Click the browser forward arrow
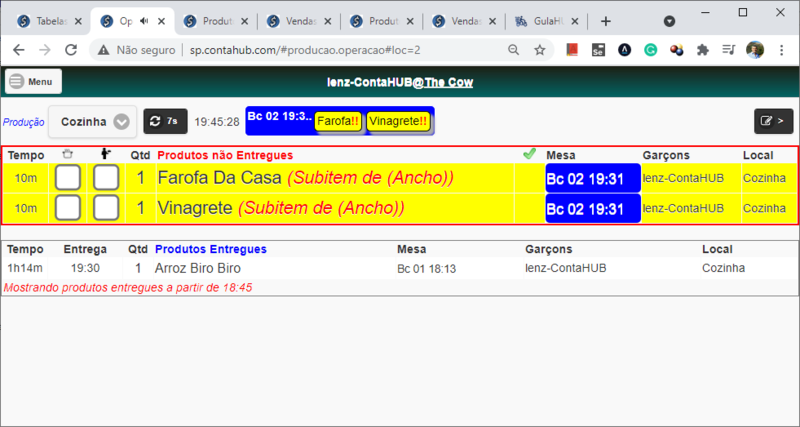Screen dimensions: 800x427 coord(45,49)
